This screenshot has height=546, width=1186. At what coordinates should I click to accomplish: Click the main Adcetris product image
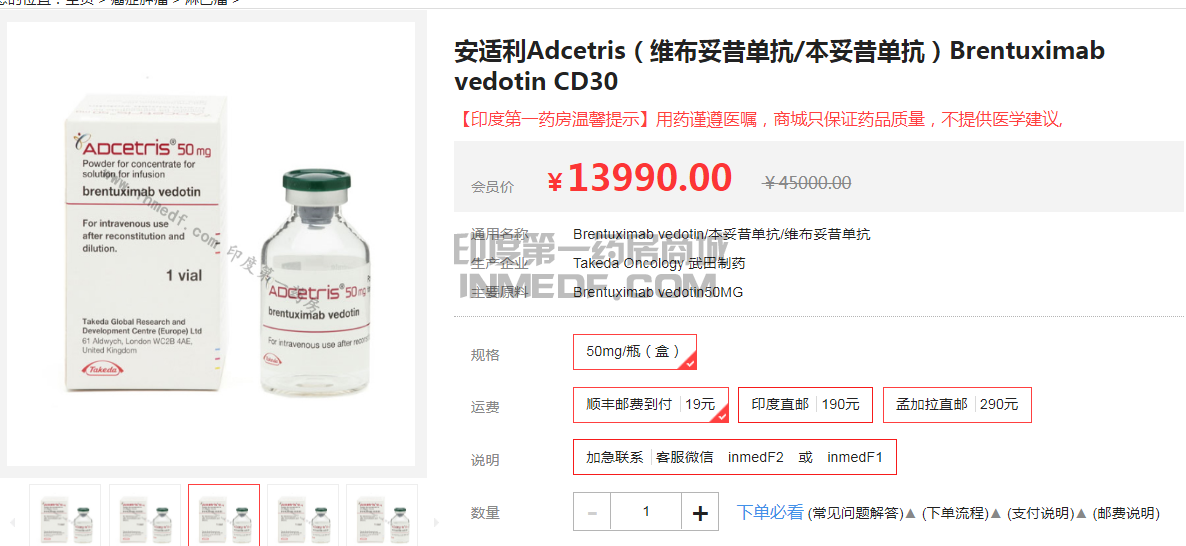[211, 244]
